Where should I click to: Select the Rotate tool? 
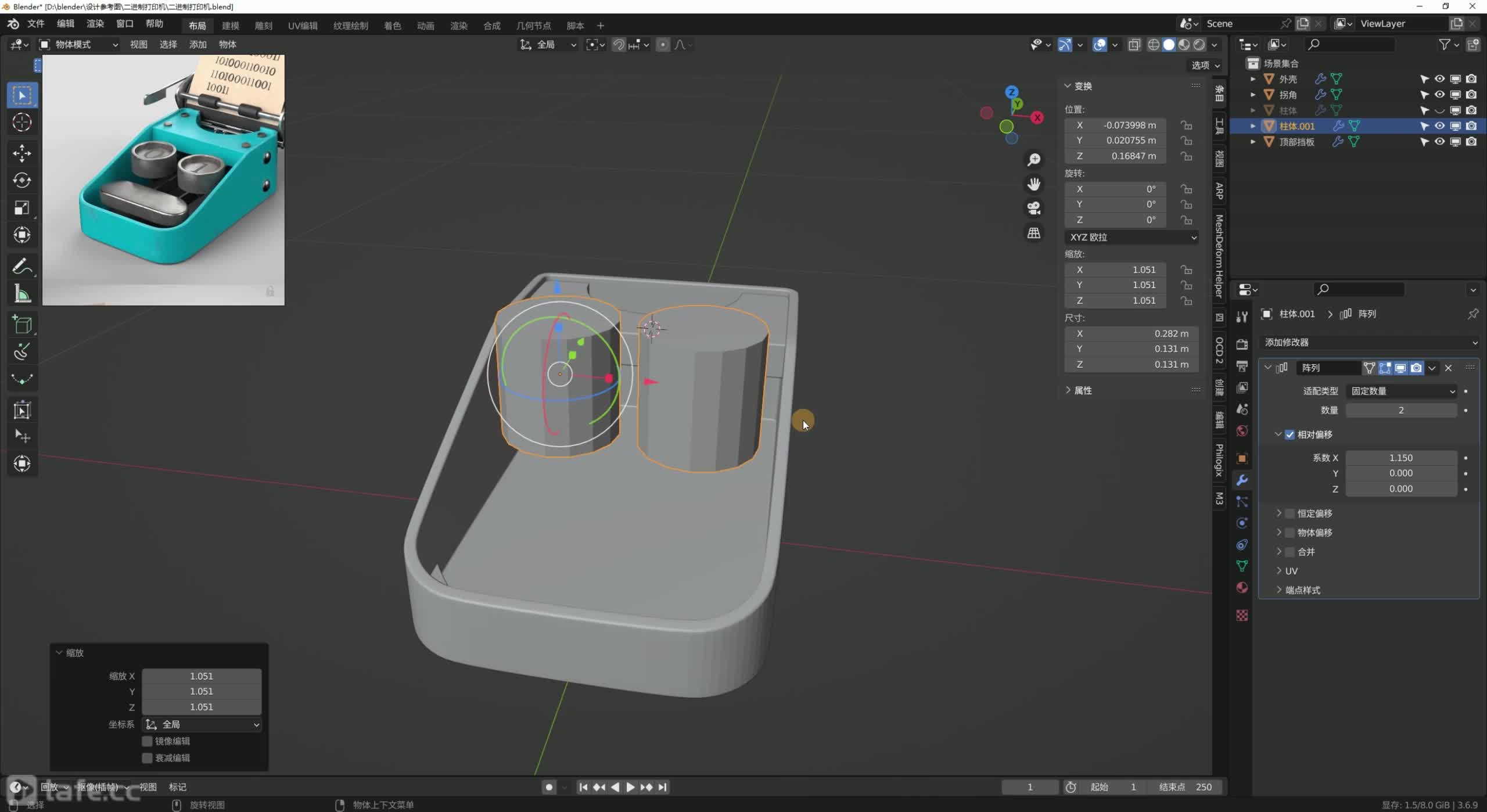(22, 181)
